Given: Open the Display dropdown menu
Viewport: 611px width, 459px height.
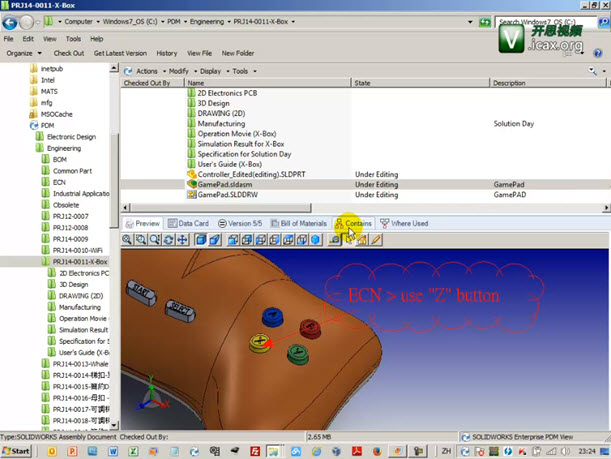Looking at the screenshot, I should click(x=212, y=71).
